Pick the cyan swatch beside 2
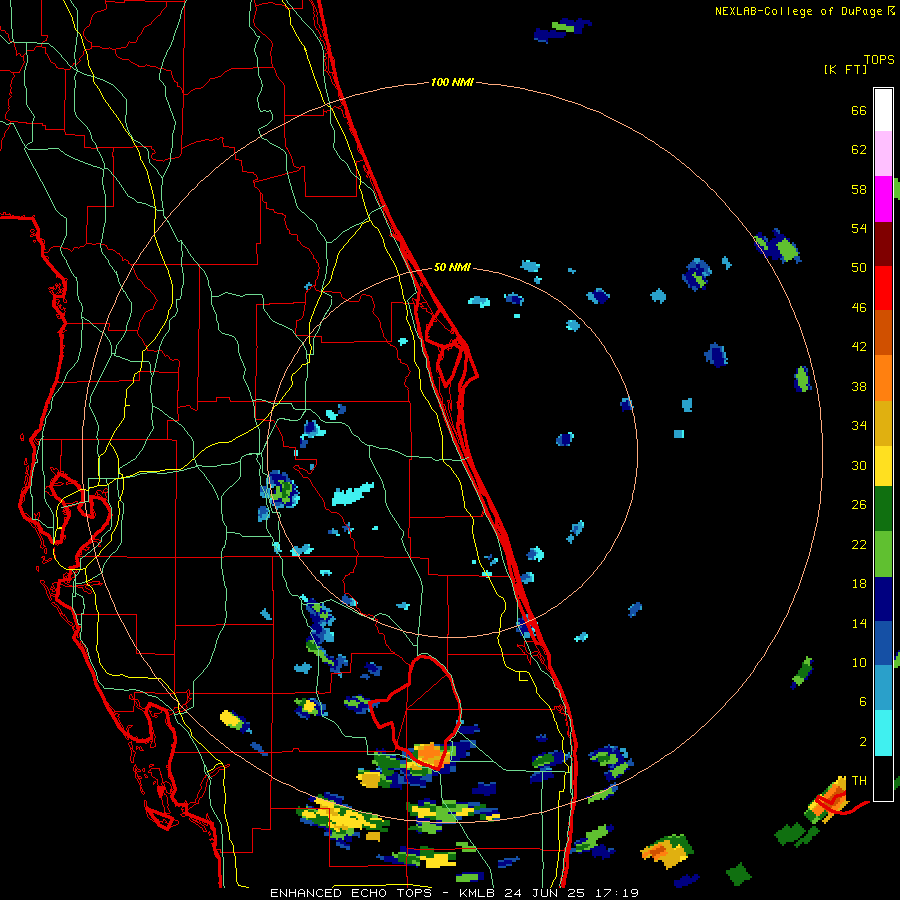The width and height of the screenshot is (900, 900). point(883,733)
